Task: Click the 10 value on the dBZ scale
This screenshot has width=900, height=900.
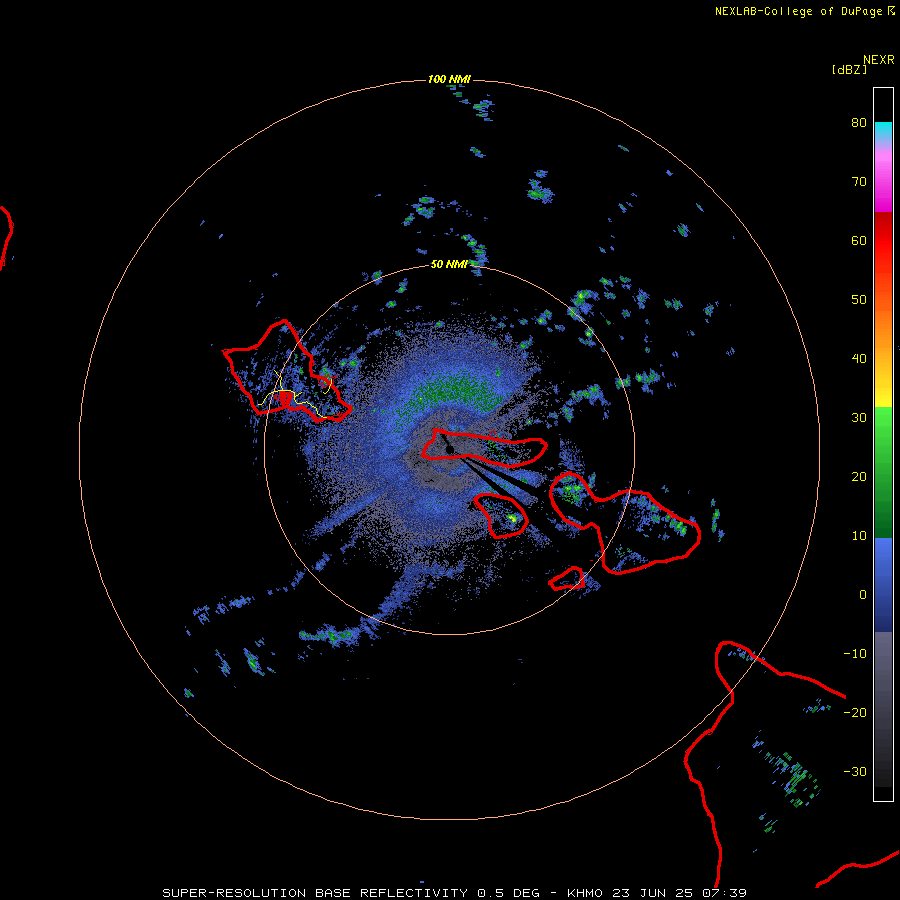Action: [859, 536]
